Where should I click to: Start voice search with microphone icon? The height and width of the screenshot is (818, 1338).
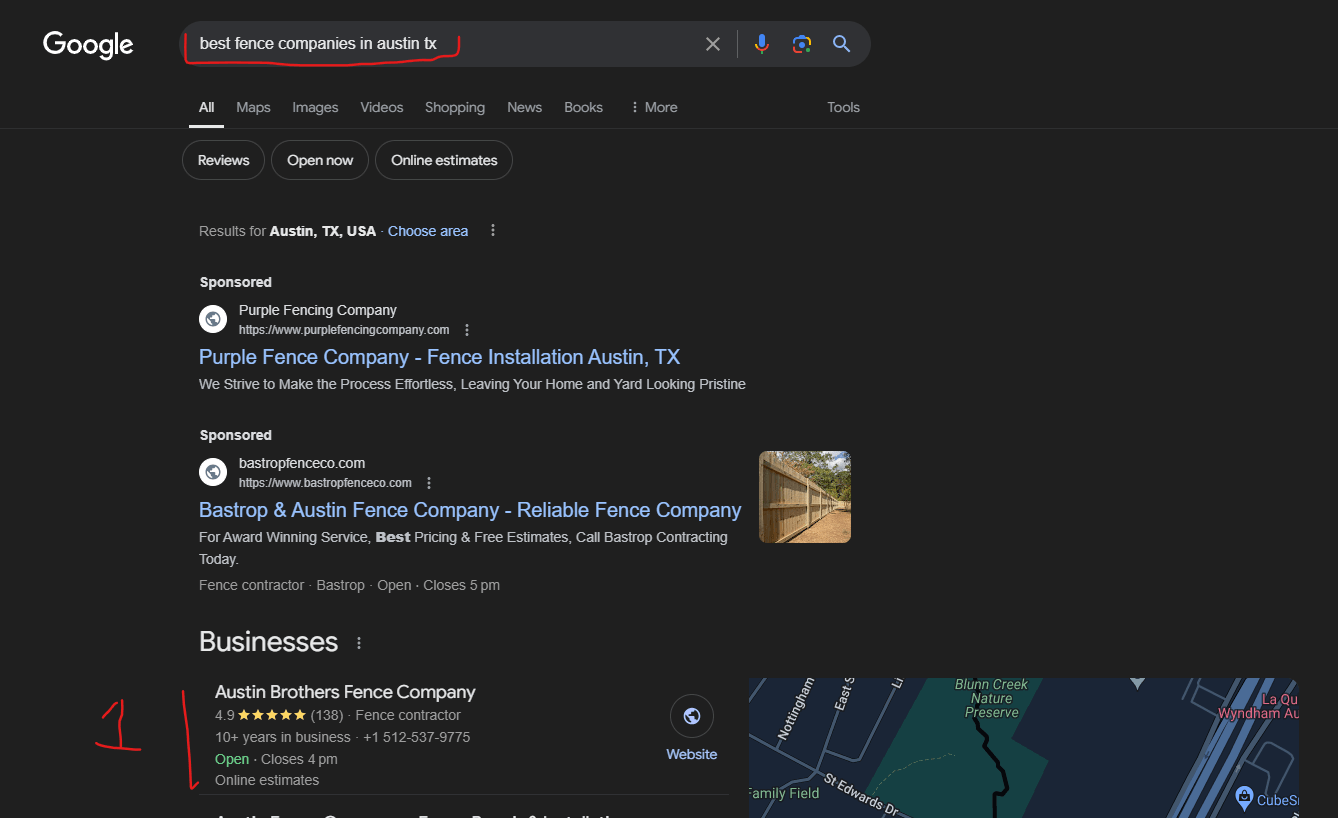762,44
